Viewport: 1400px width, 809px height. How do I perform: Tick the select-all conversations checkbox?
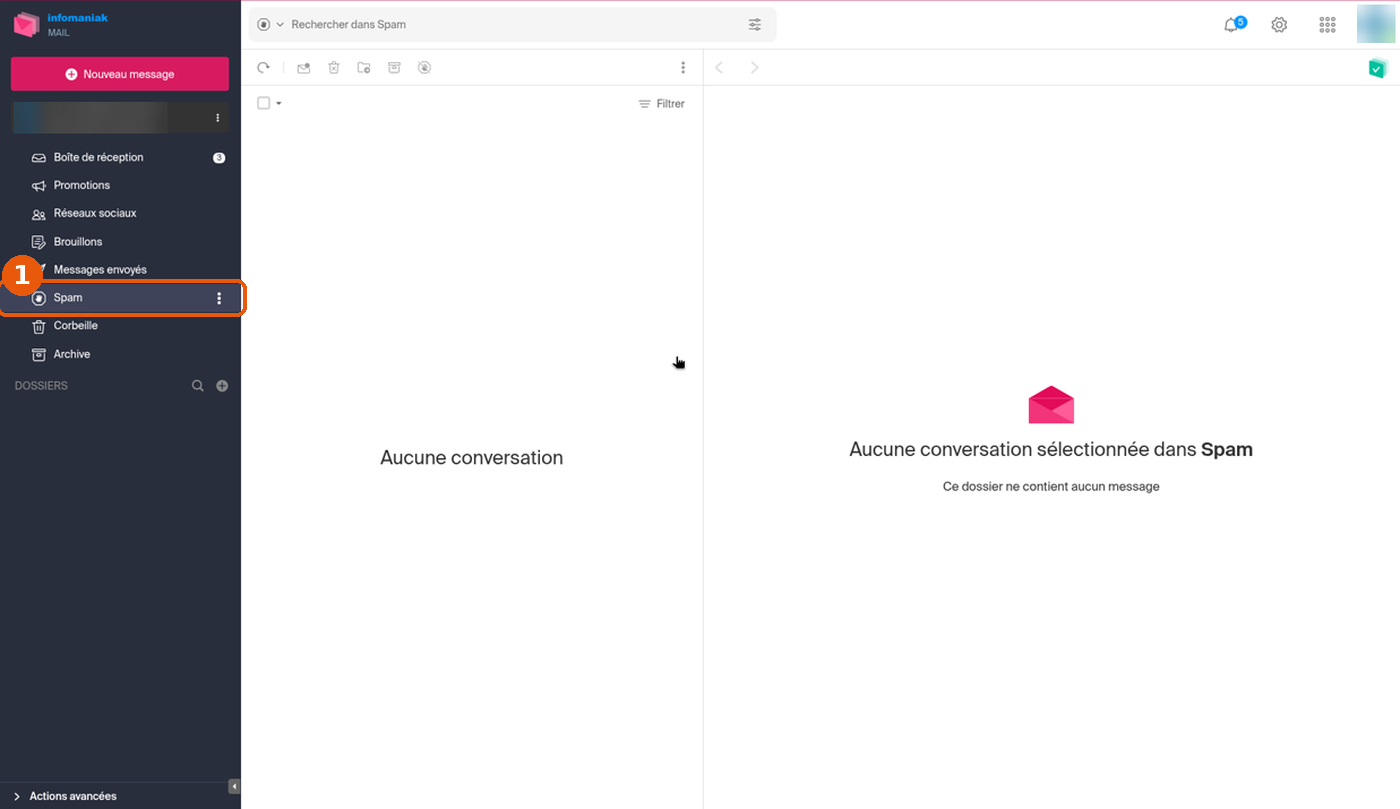(264, 103)
